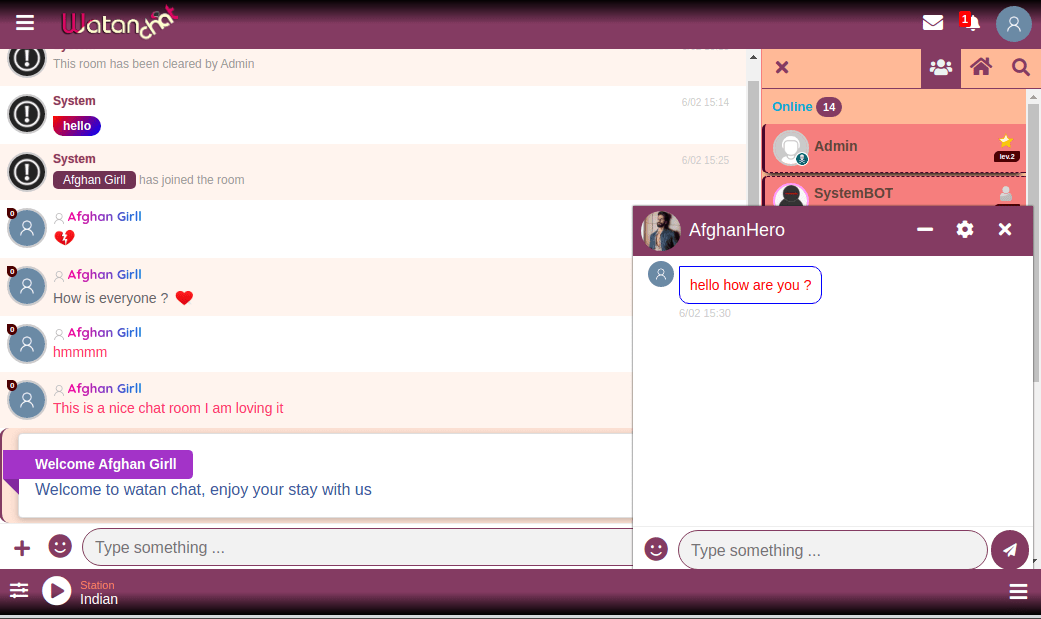
Task: Open AfghanHero private chat settings gear
Action: (965, 230)
